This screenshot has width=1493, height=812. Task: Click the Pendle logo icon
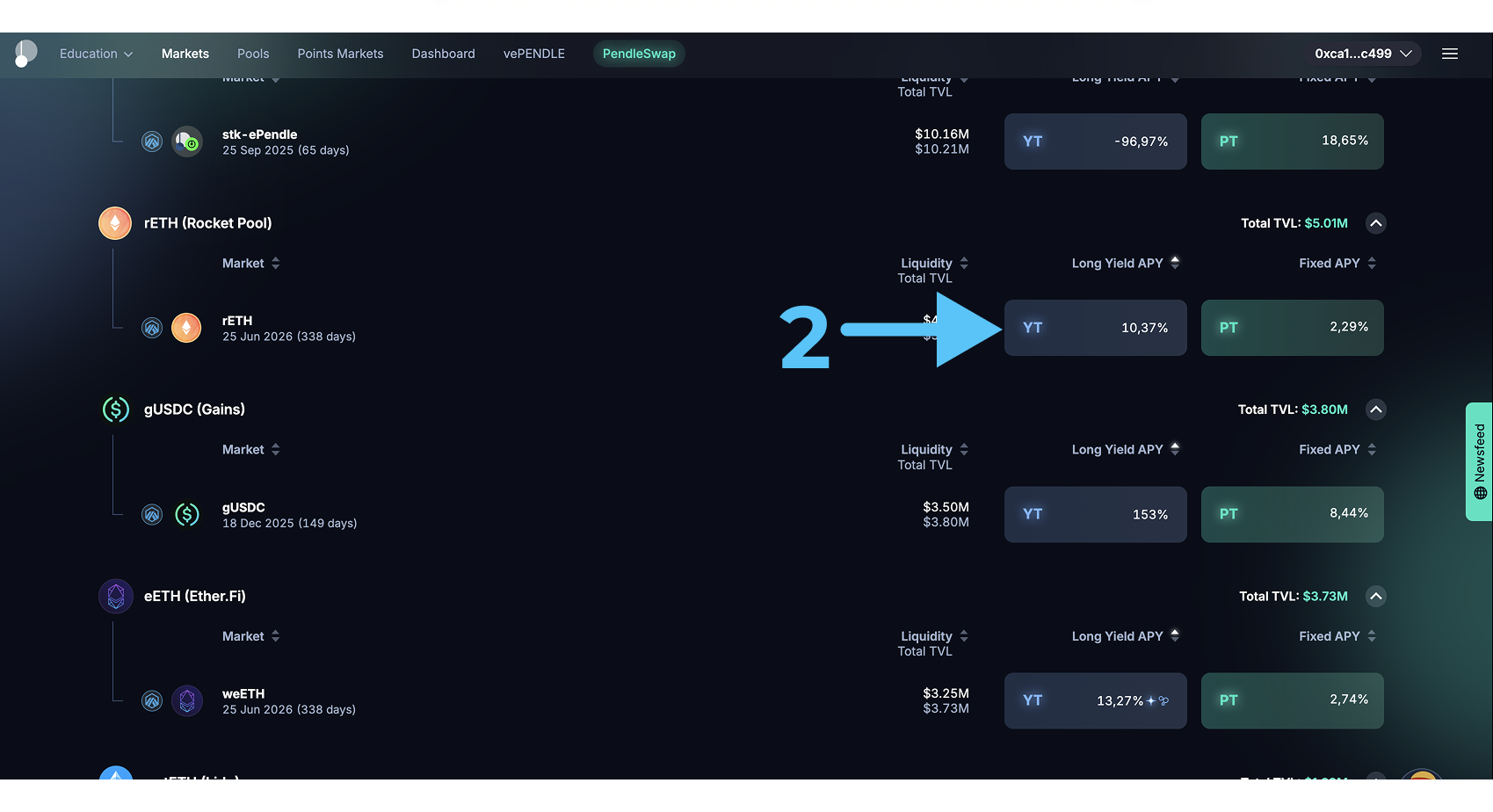(x=25, y=54)
